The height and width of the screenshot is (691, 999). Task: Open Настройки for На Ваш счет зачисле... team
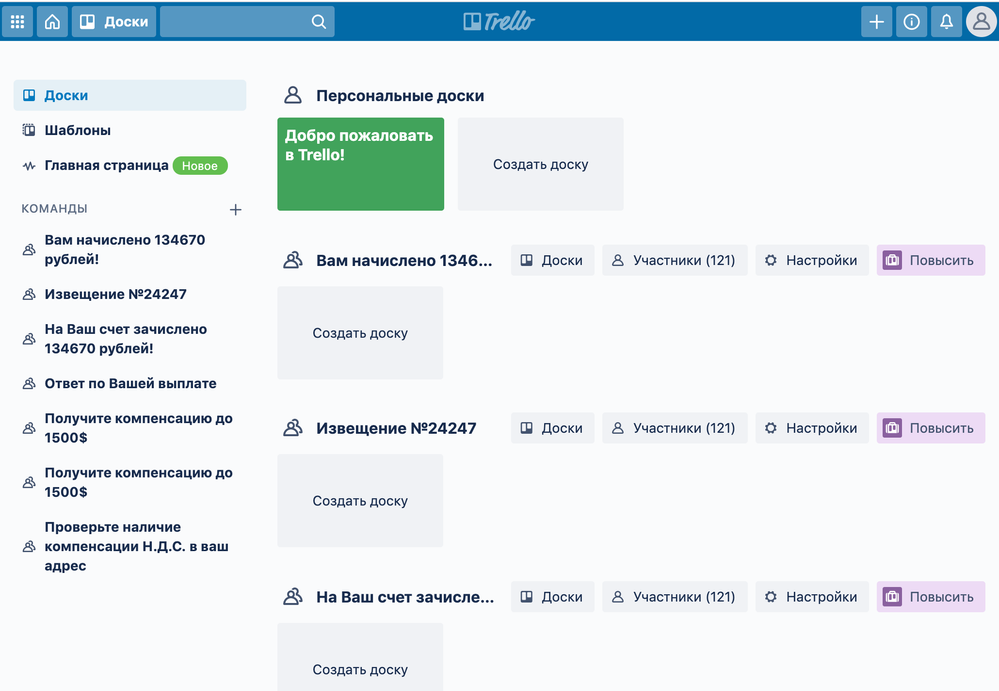(812, 597)
